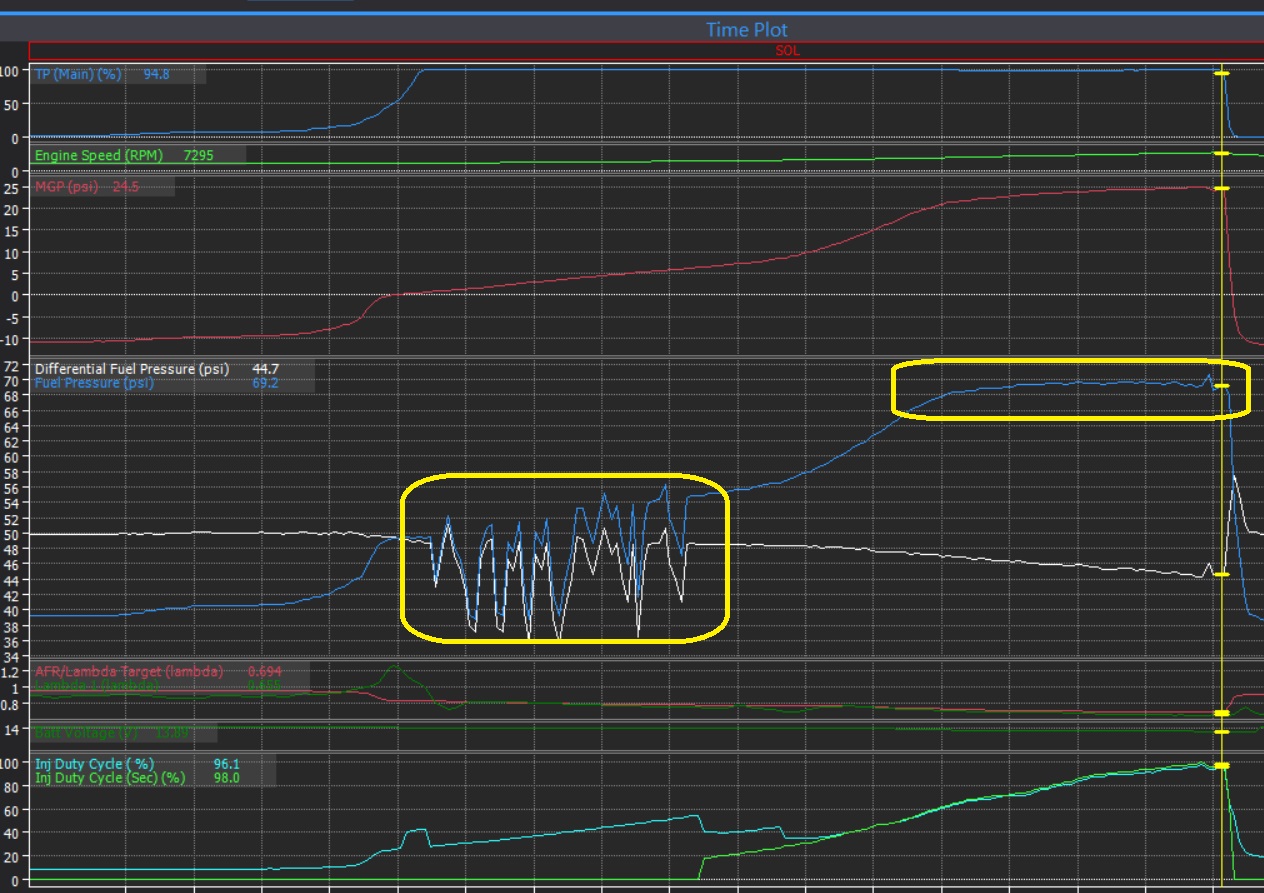The width and height of the screenshot is (1264, 893).
Task: Click the cursor marker on MGP trace
Action: click(1221, 188)
